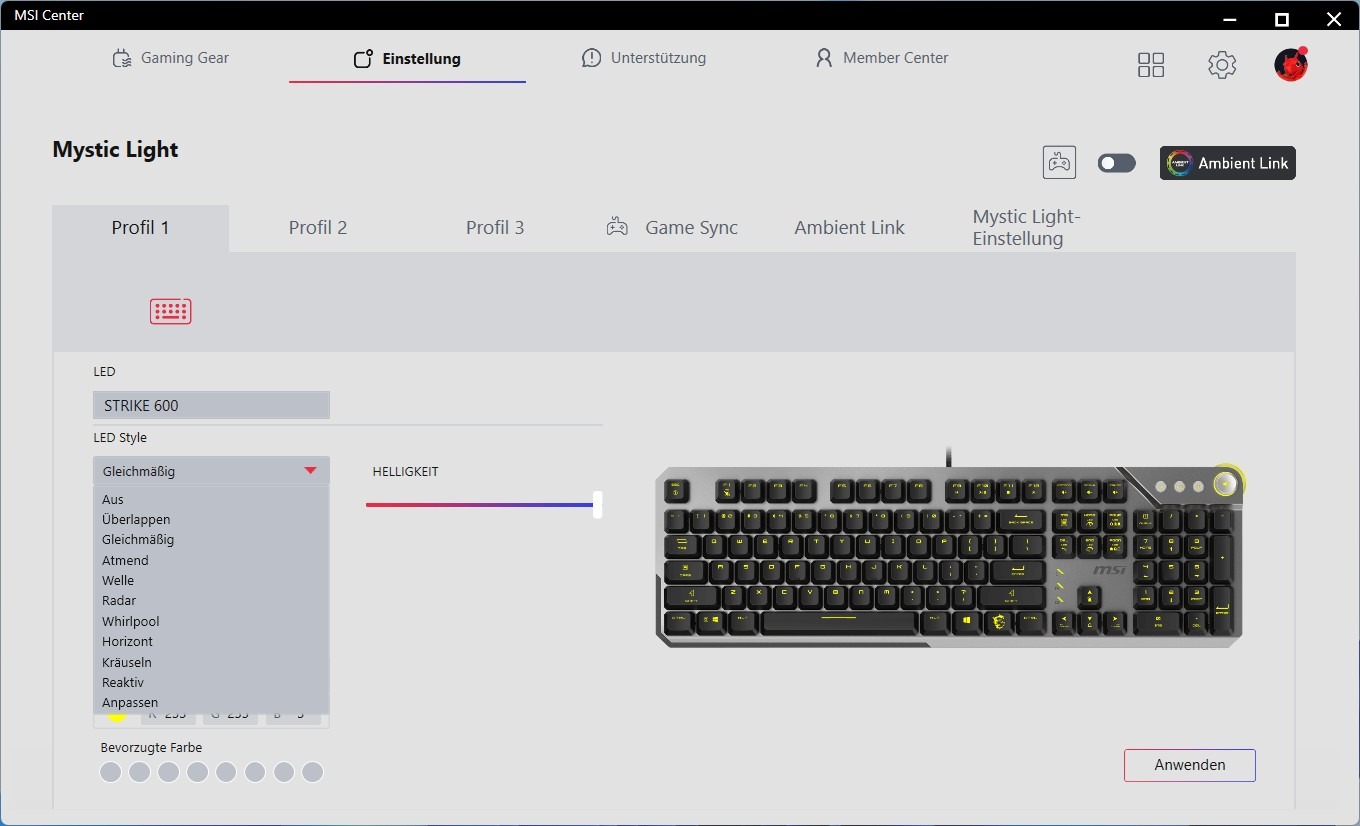Viewport: 1360px width, 826px height.
Task: Open the Mystic Light-Einstellung tab
Action: click(1027, 228)
